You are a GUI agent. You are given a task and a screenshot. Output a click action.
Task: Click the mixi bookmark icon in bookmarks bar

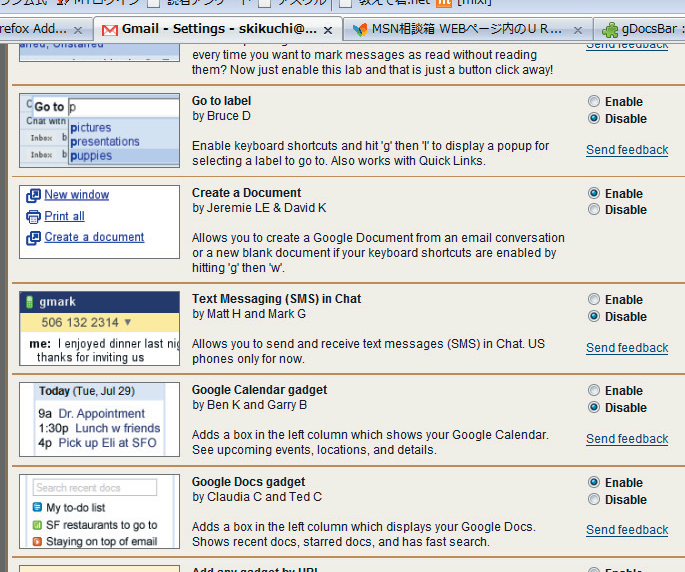pyautogui.click(x=444, y=3)
